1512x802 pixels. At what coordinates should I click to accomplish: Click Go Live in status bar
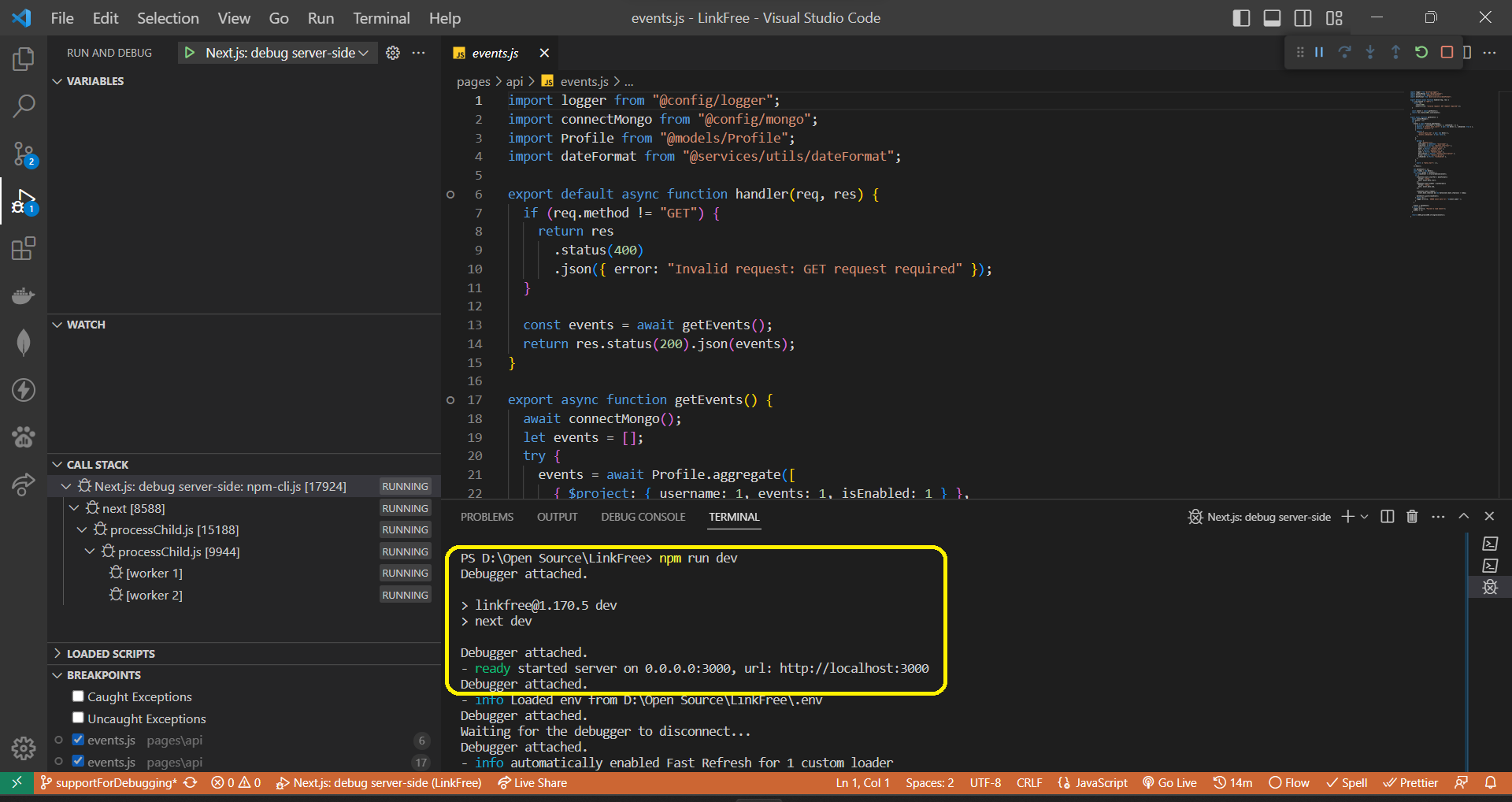point(1169,782)
